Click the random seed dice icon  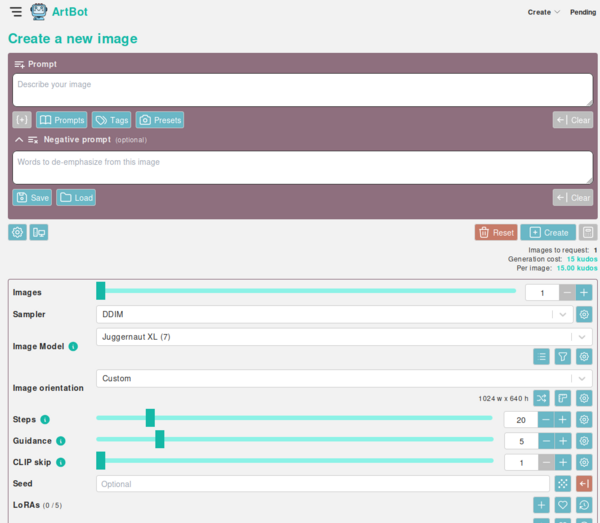563,483
